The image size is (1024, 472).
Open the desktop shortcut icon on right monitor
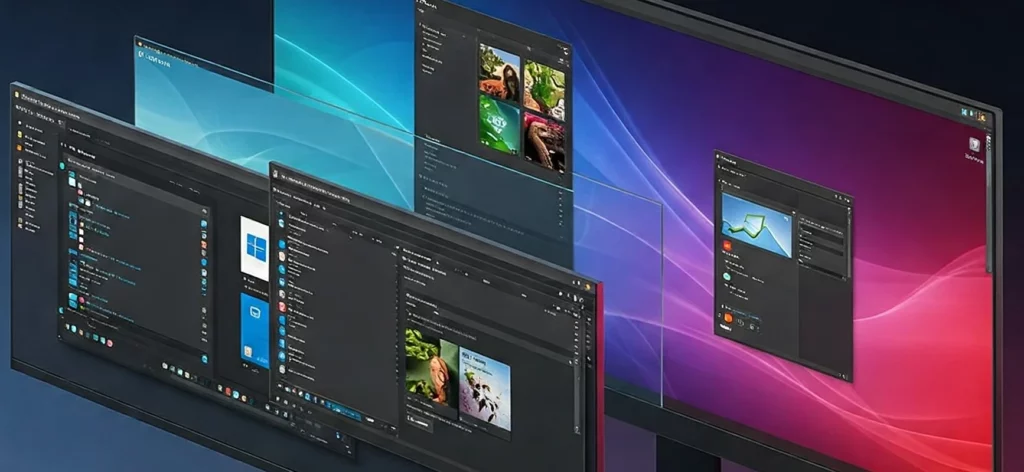974,145
